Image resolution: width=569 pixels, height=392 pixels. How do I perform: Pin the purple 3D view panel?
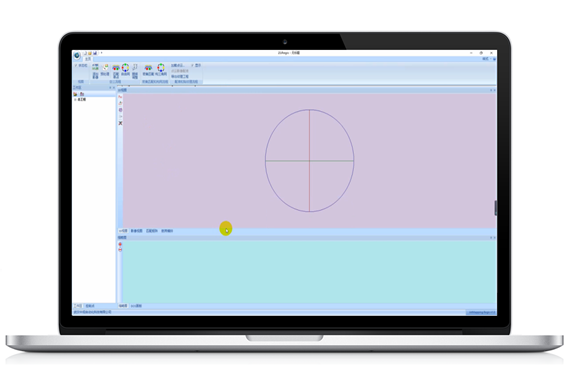(x=491, y=90)
